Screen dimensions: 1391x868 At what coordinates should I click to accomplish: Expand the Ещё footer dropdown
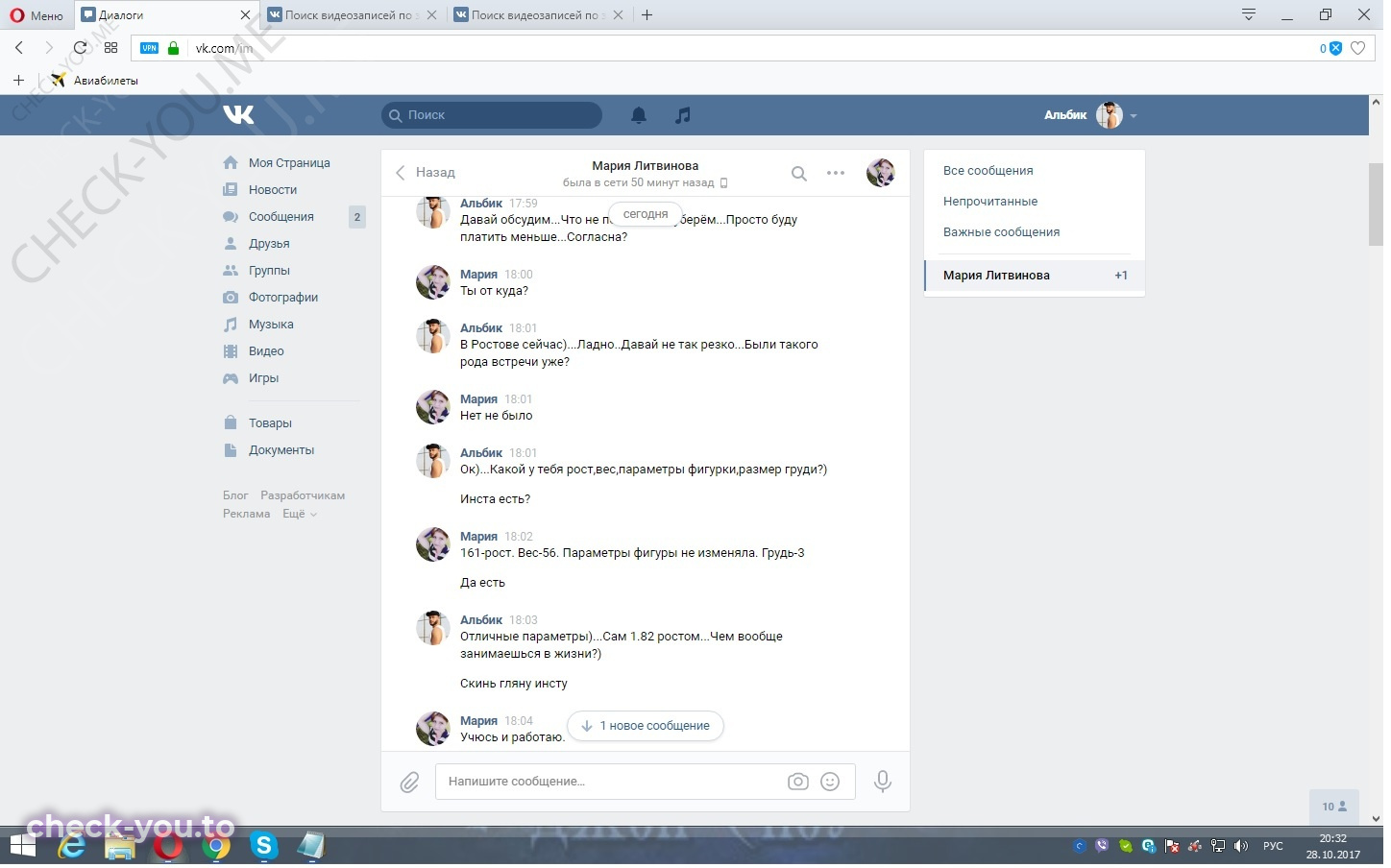point(299,515)
